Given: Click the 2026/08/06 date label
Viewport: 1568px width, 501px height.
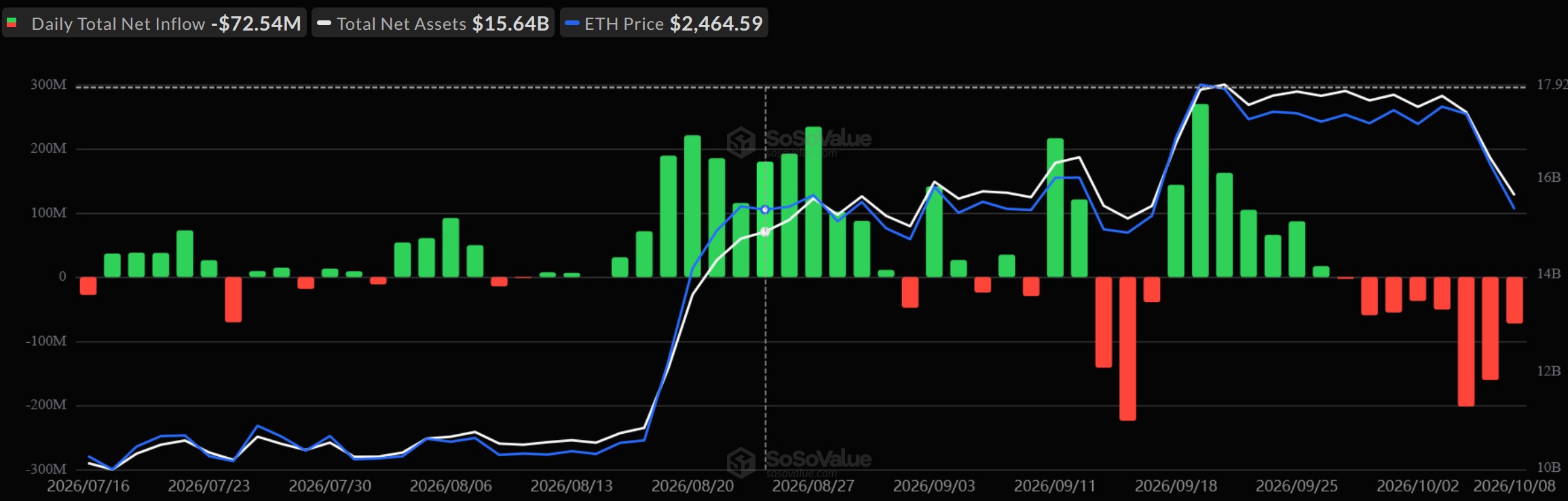Looking at the screenshot, I should [x=451, y=486].
